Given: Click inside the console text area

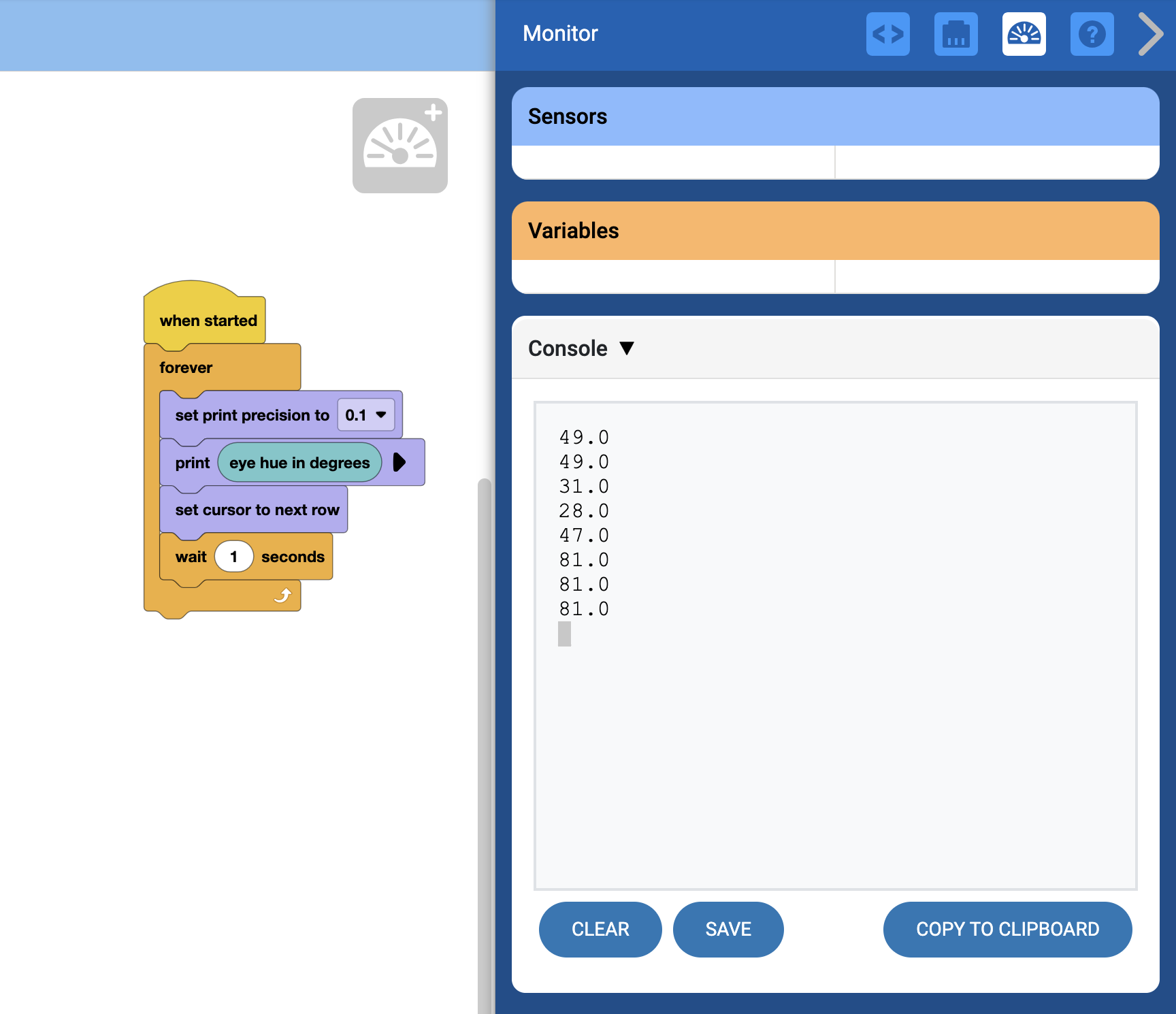Looking at the screenshot, I should (x=835, y=749).
